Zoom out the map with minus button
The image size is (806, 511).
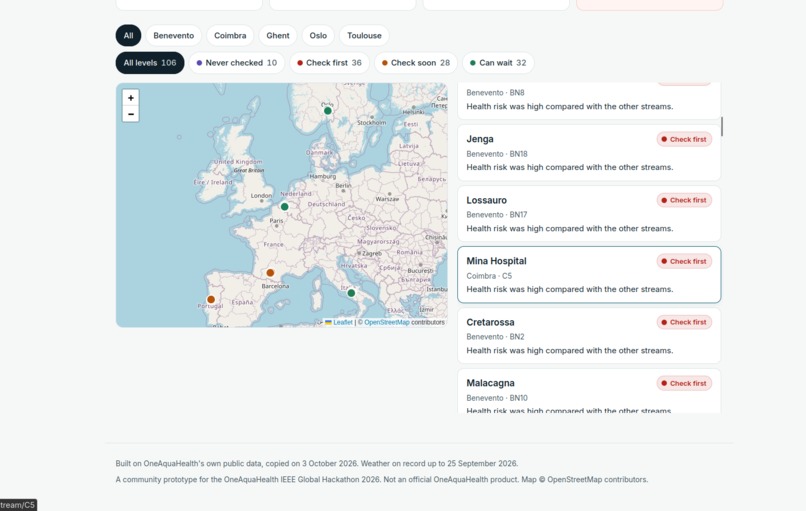click(x=131, y=114)
